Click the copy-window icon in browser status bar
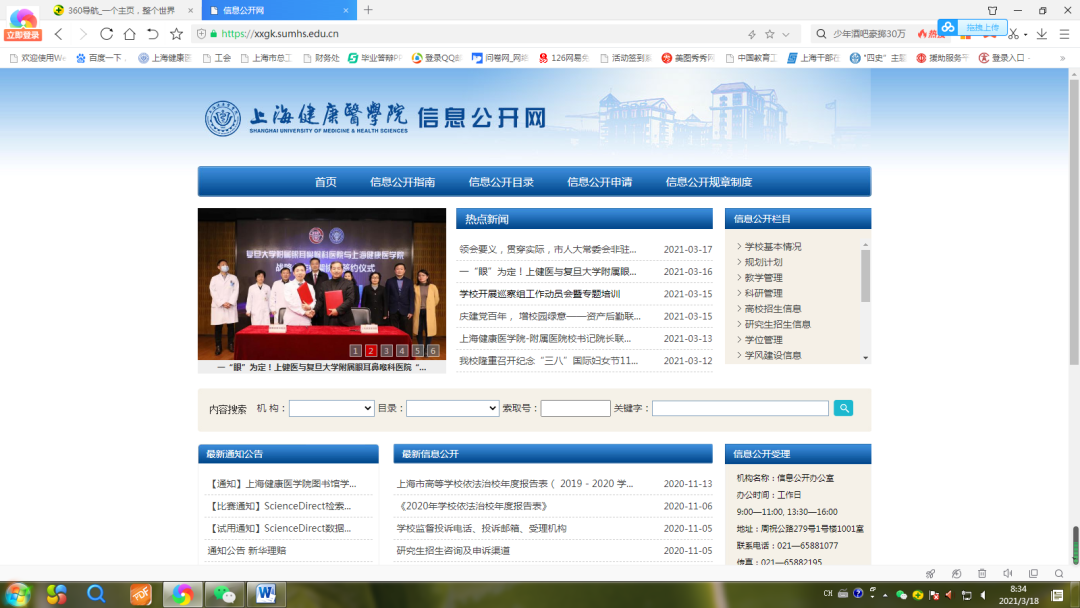The image size is (1080, 608). tap(1033, 574)
